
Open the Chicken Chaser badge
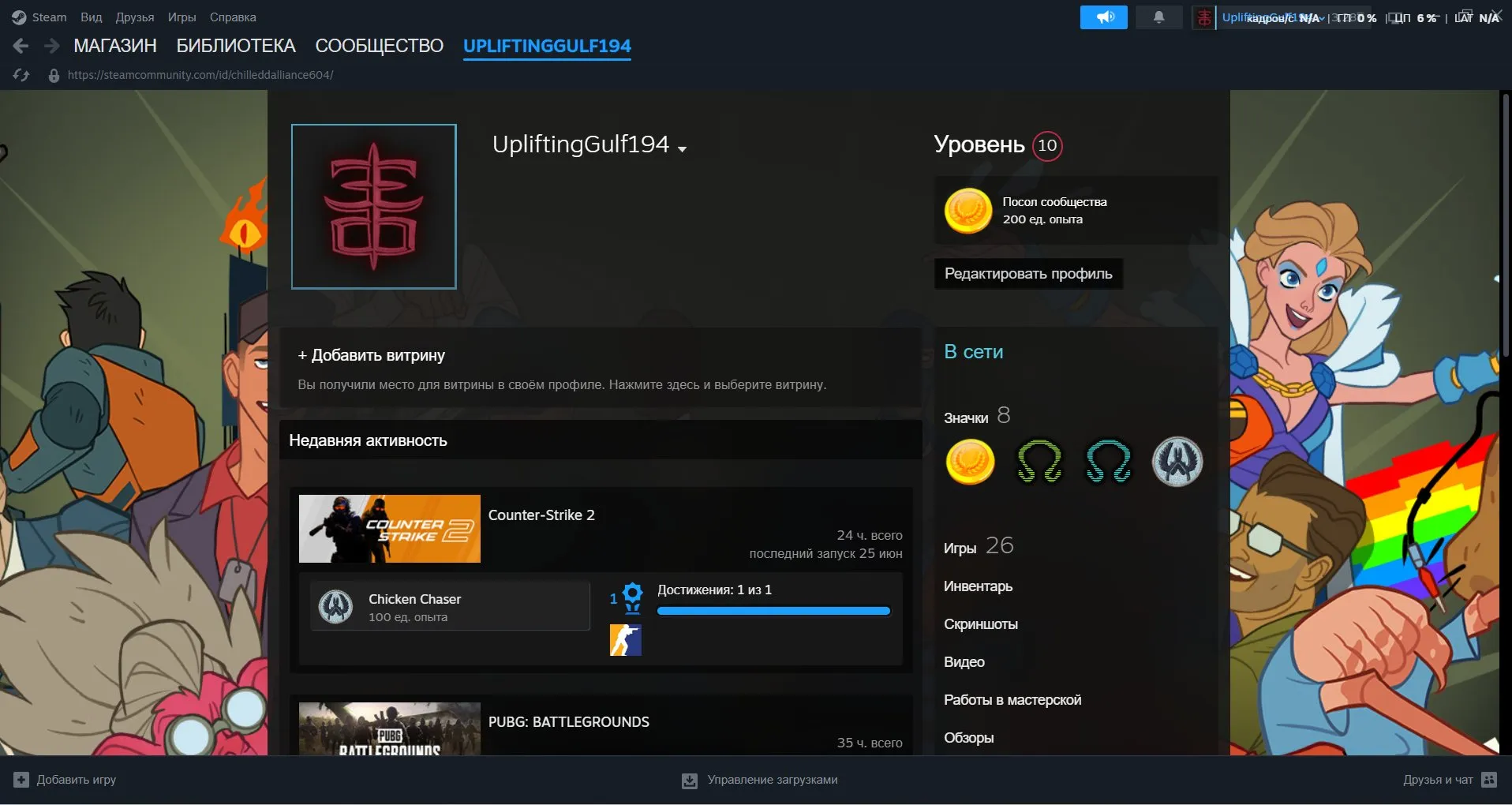[450, 607]
